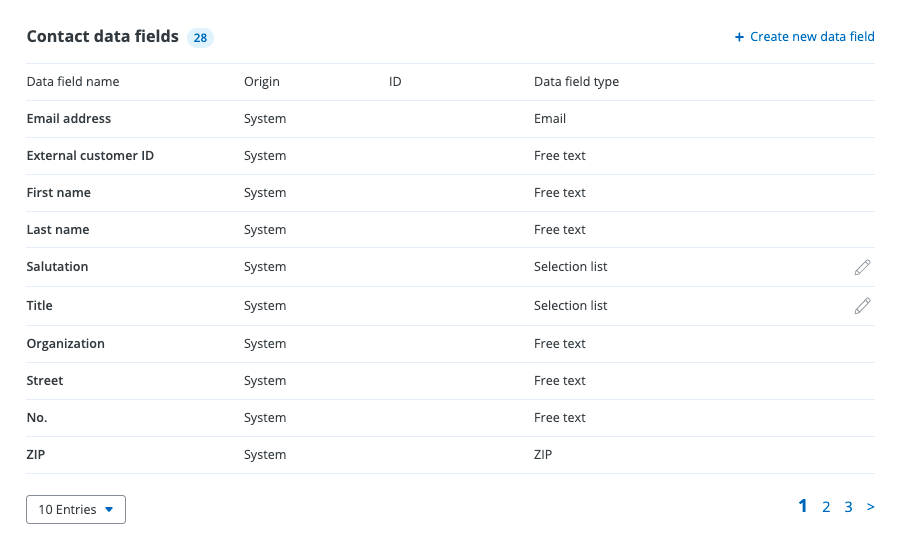Select the Email address row
Image resolution: width=900 pixels, height=533 pixels.
pos(69,119)
